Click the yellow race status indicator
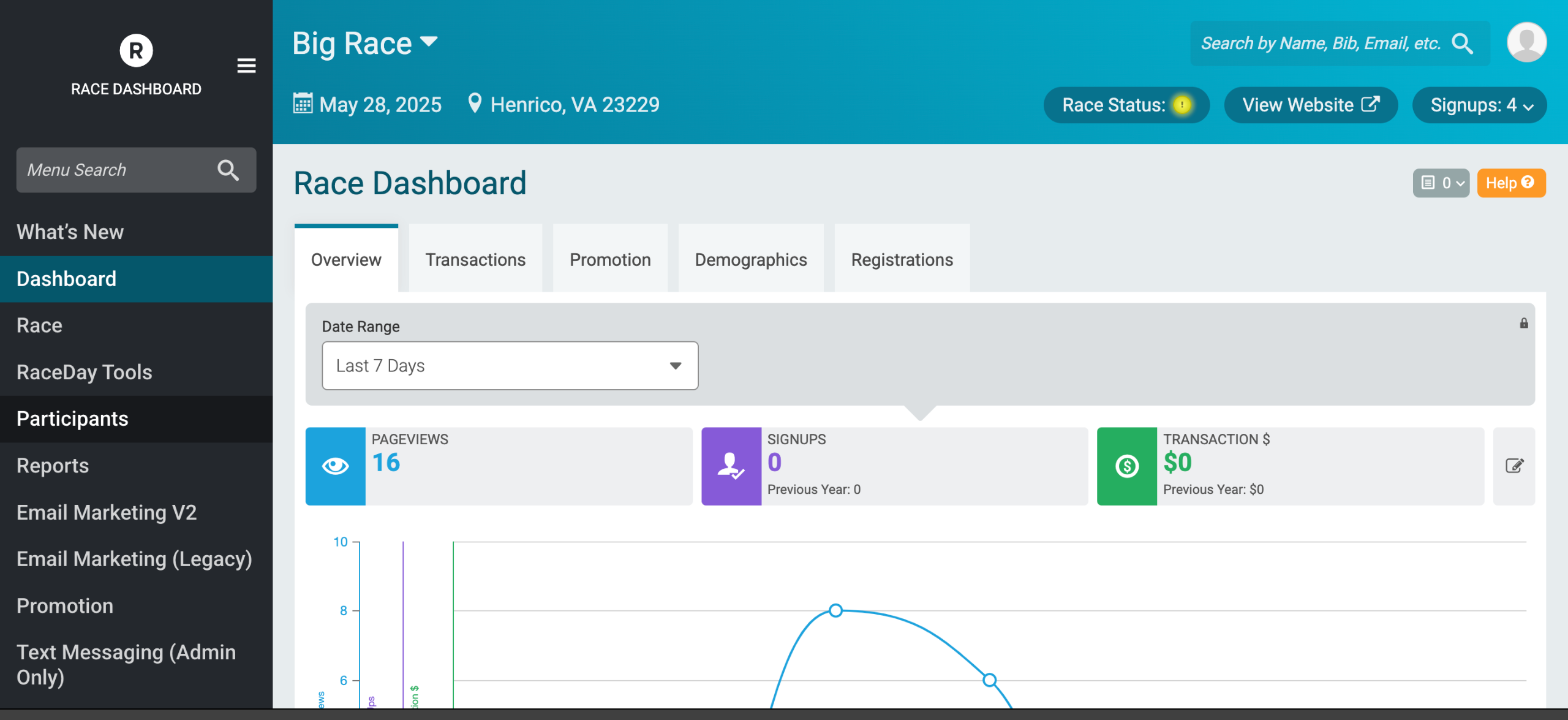 click(1182, 105)
